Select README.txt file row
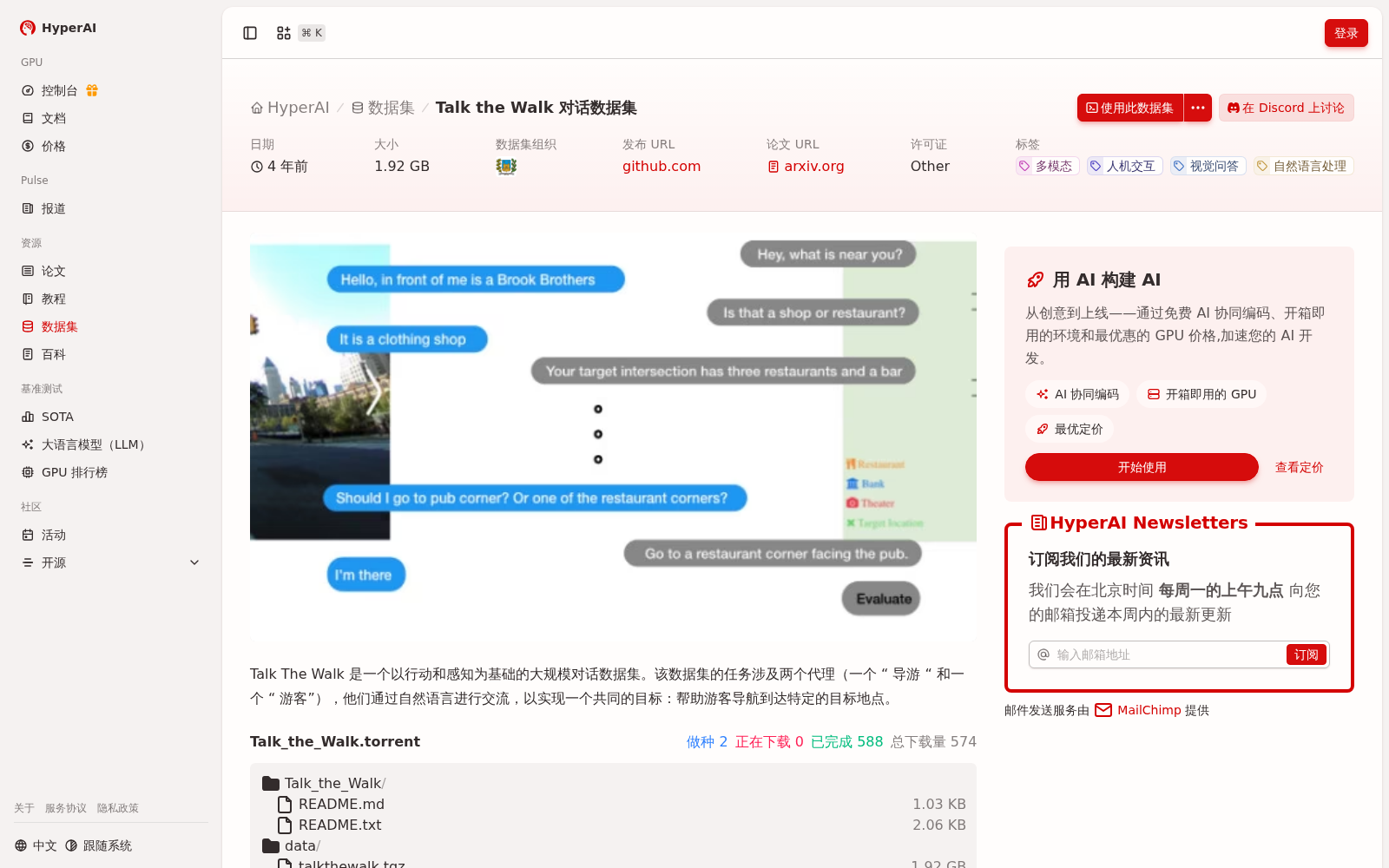The height and width of the screenshot is (868, 1389). [613, 825]
